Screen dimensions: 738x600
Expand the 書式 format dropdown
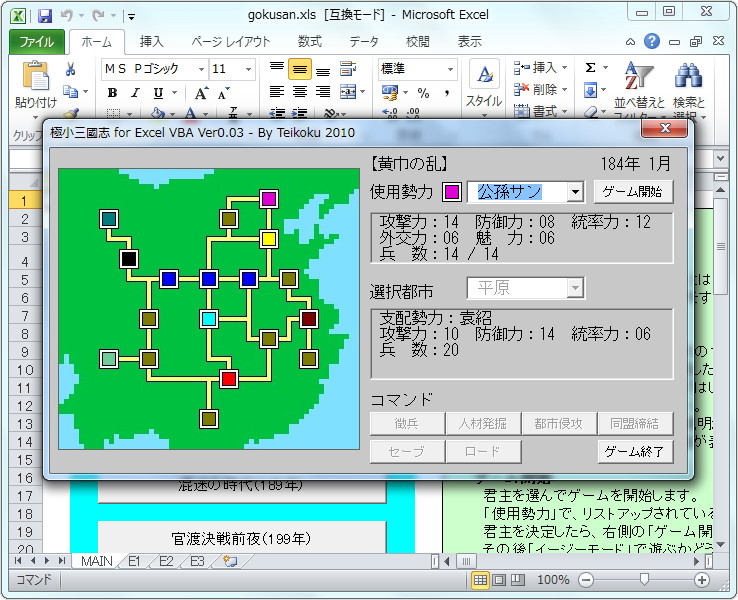click(564, 112)
